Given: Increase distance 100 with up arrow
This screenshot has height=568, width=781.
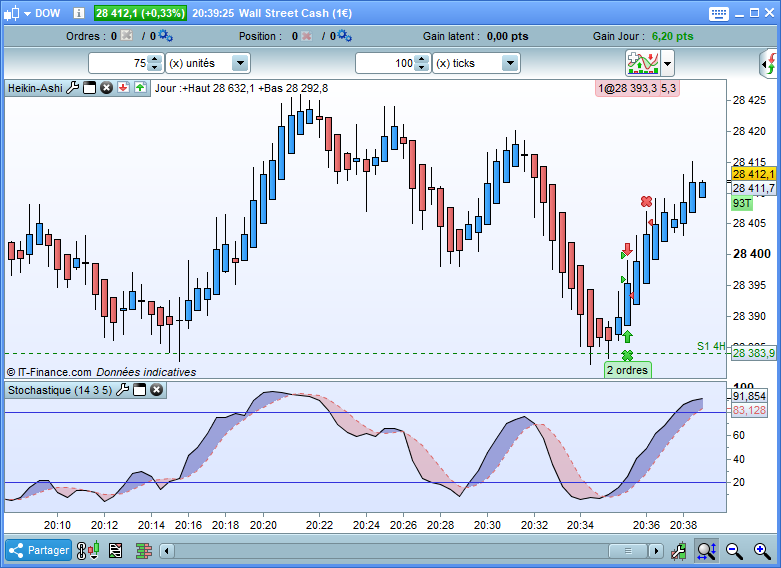Looking at the screenshot, I should (422, 59).
